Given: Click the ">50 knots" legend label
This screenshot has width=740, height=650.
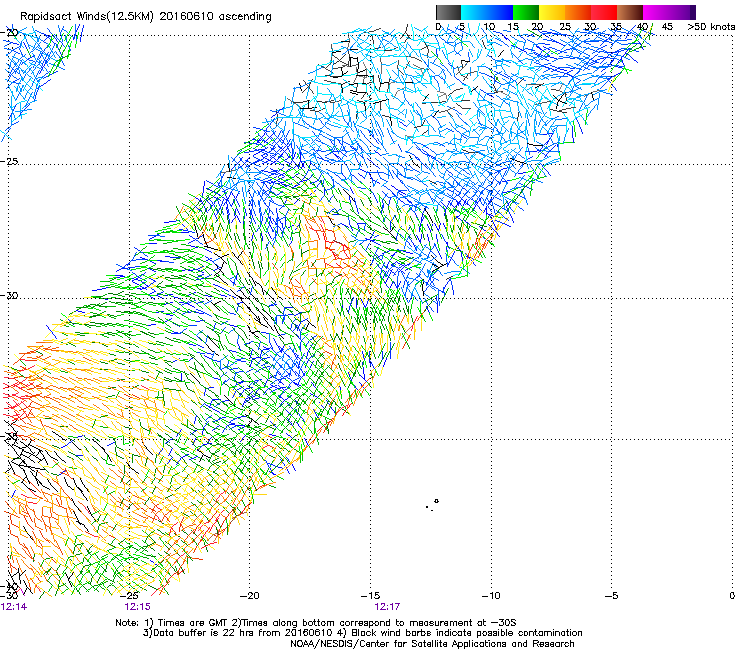Looking at the screenshot, I should click(x=712, y=27).
